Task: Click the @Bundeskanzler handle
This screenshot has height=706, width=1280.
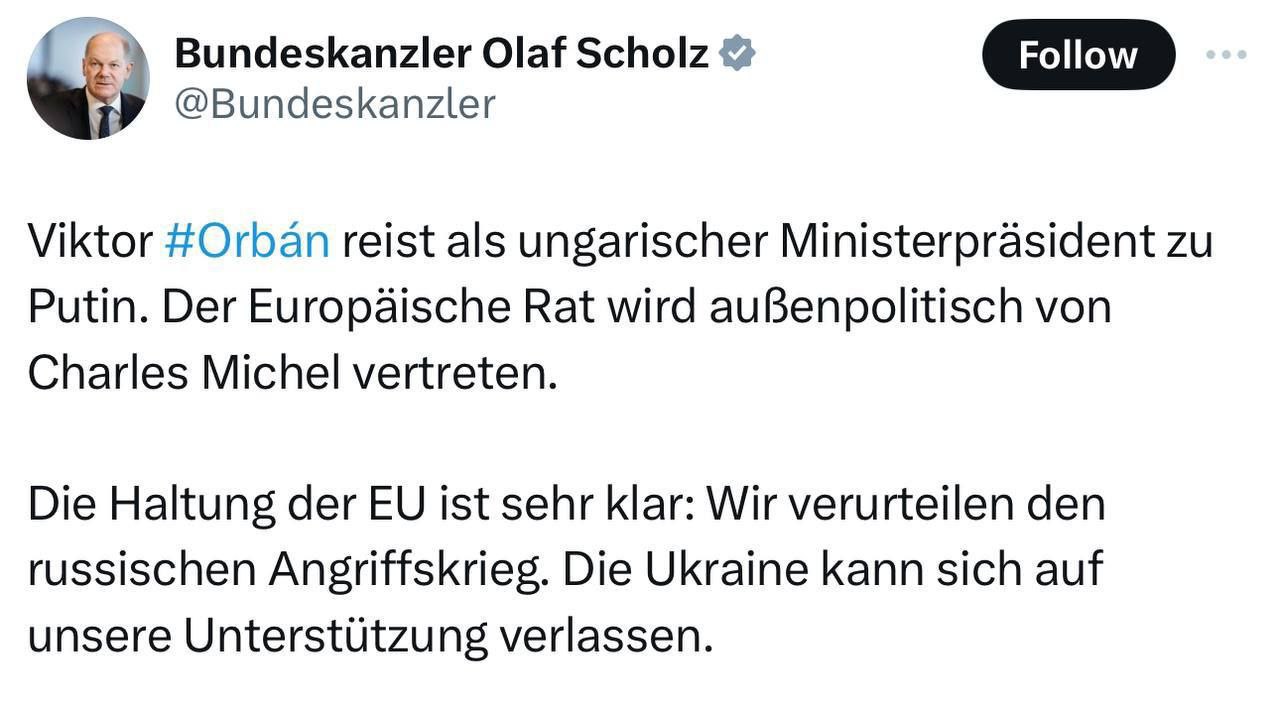Action: (x=334, y=104)
